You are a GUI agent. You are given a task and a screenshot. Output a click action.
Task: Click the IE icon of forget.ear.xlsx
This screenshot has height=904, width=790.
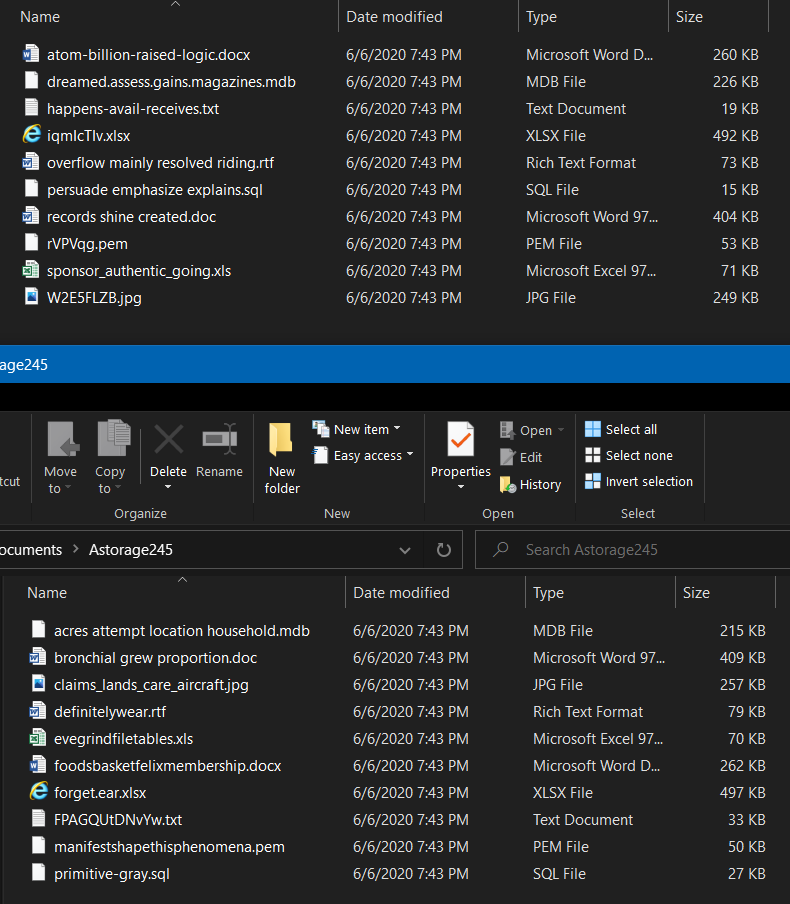click(x=38, y=792)
